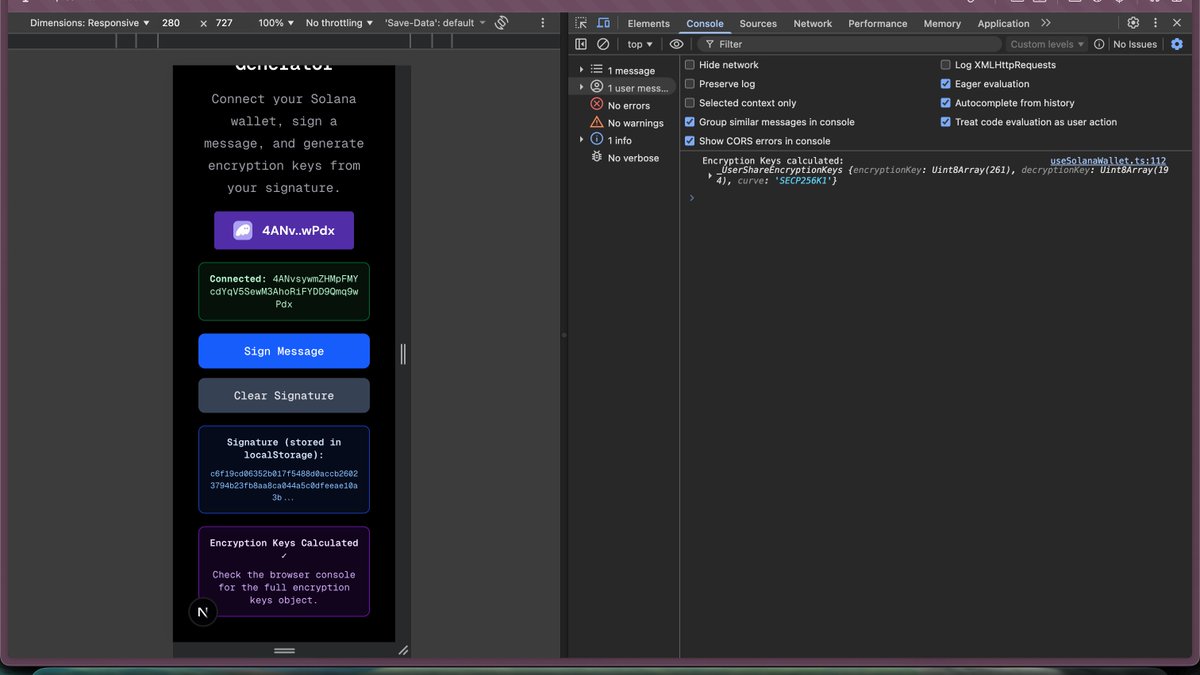Open DevTools settings gear
Screen dimensions: 1200x675
coord(1133,23)
